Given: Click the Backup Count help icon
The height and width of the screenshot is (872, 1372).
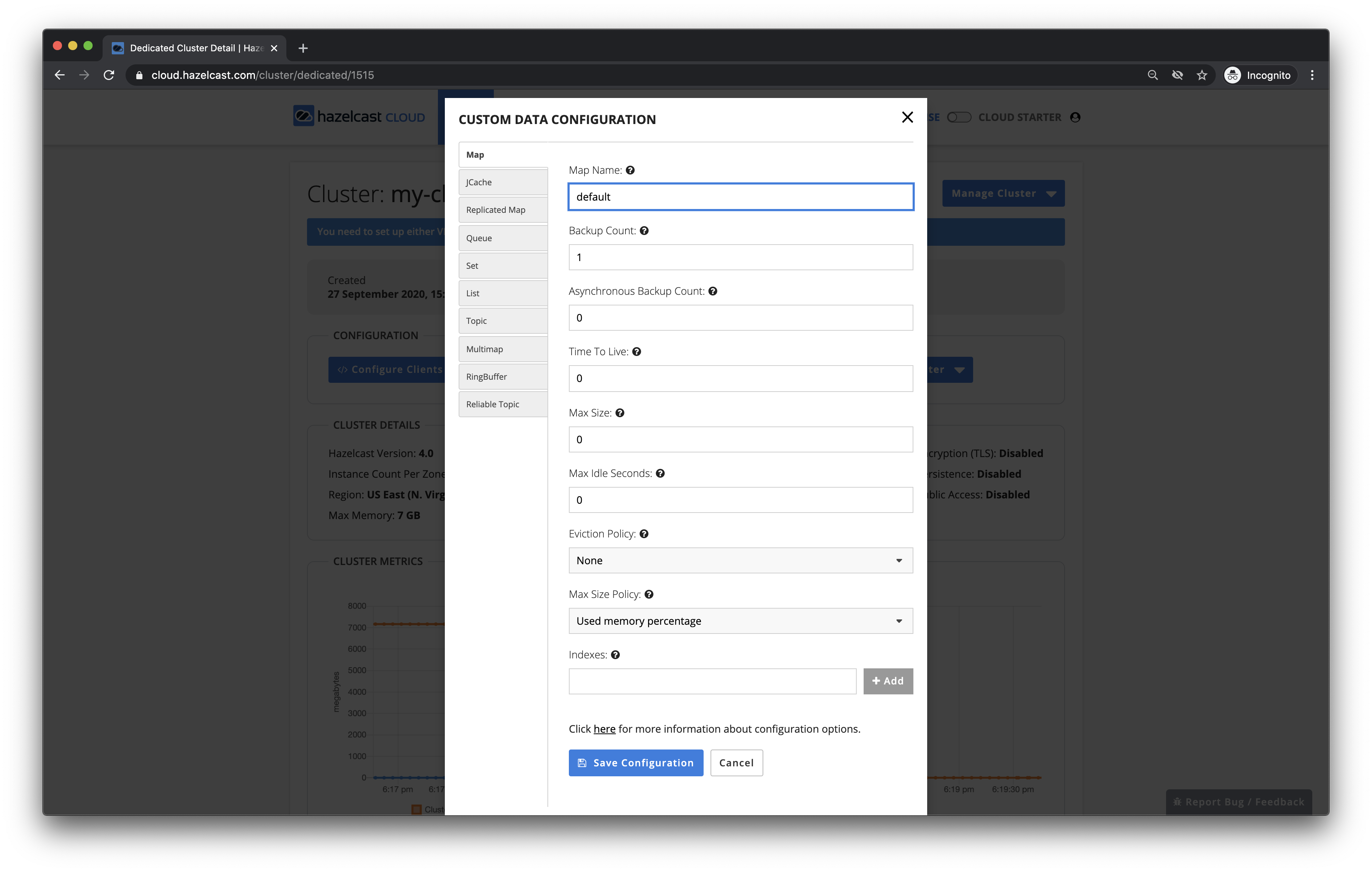Looking at the screenshot, I should pyautogui.click(x=644, y=231).
